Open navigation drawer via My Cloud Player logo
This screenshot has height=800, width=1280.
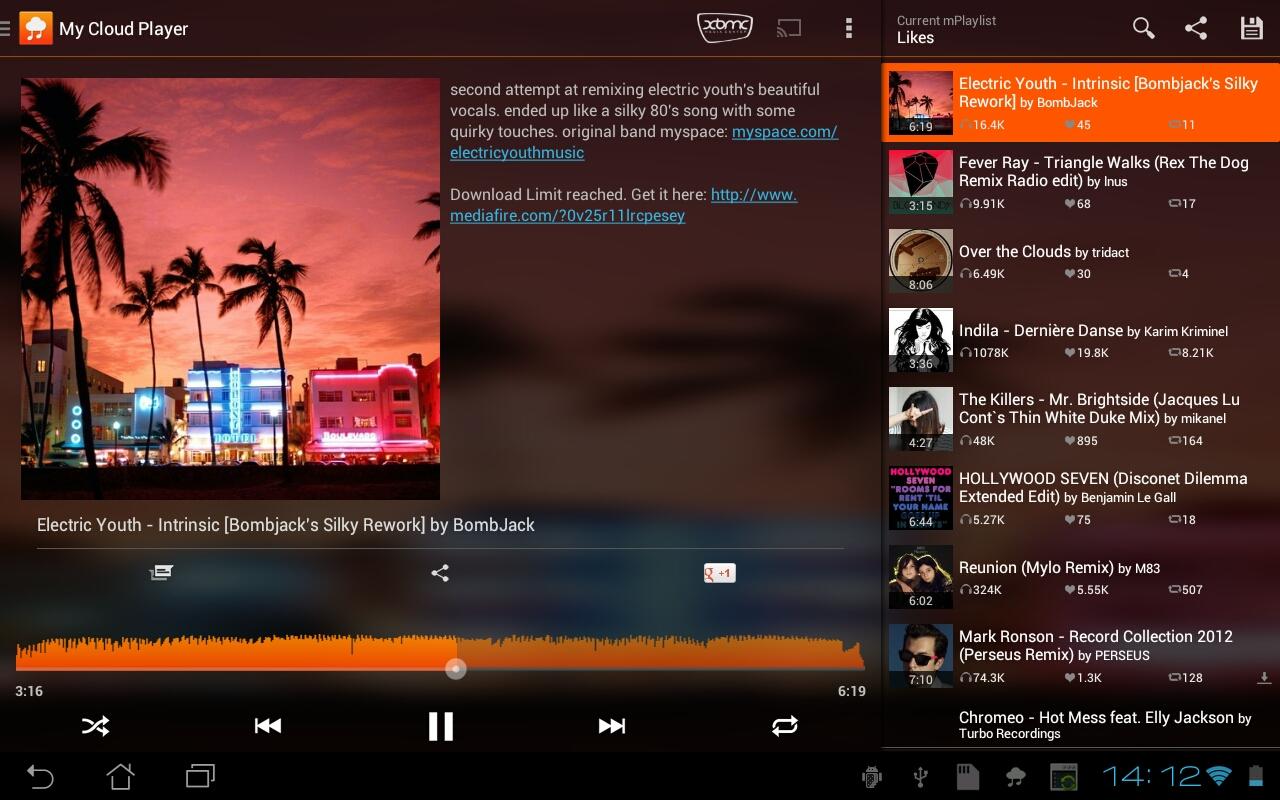36,28
